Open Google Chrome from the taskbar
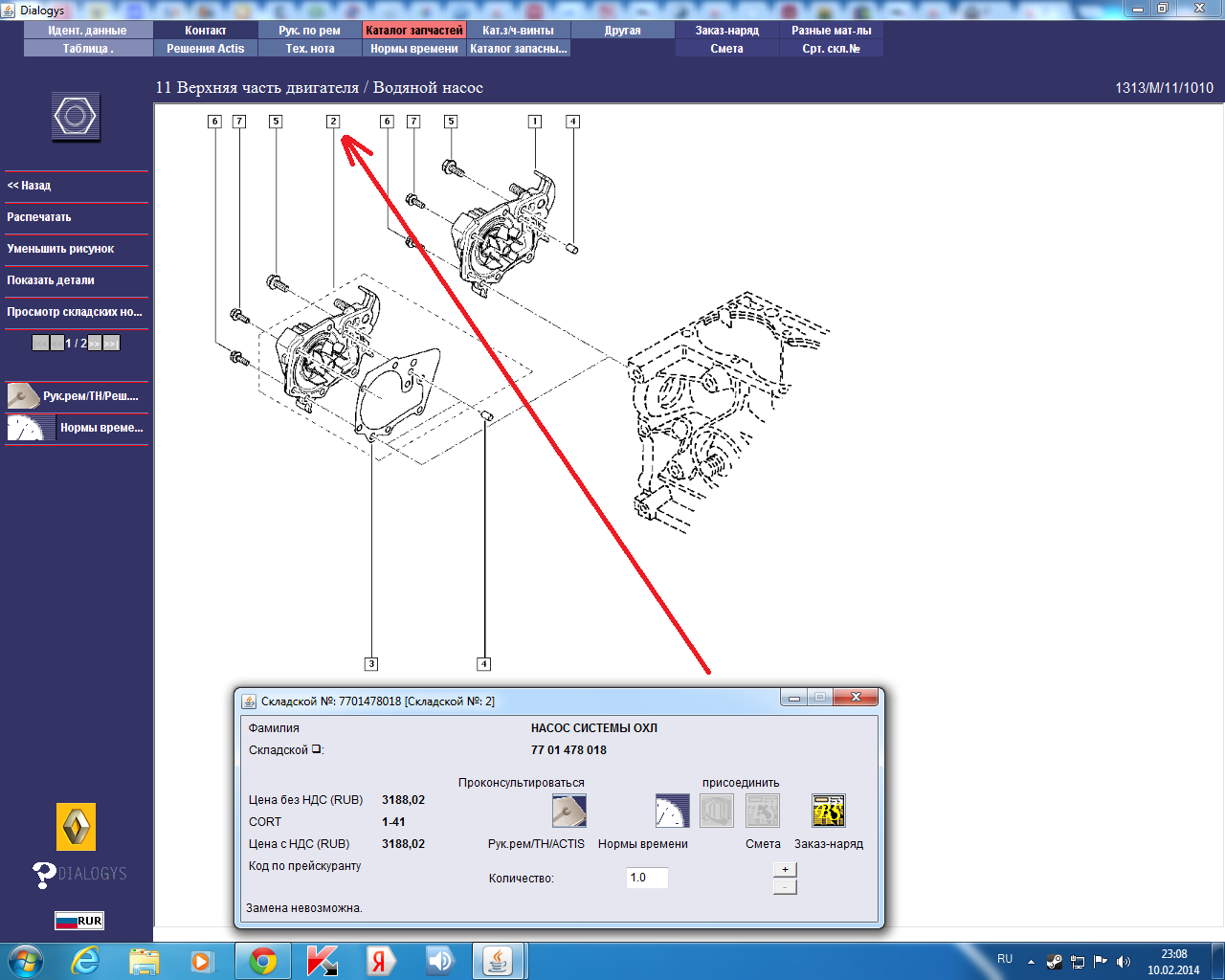The height and width of the screenshot is (980, 1225). 263,961
